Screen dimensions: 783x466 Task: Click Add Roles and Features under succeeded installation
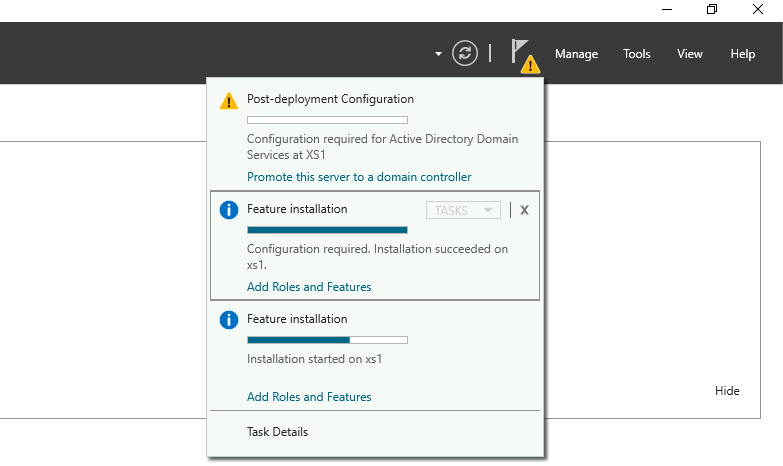pos(309,287)
